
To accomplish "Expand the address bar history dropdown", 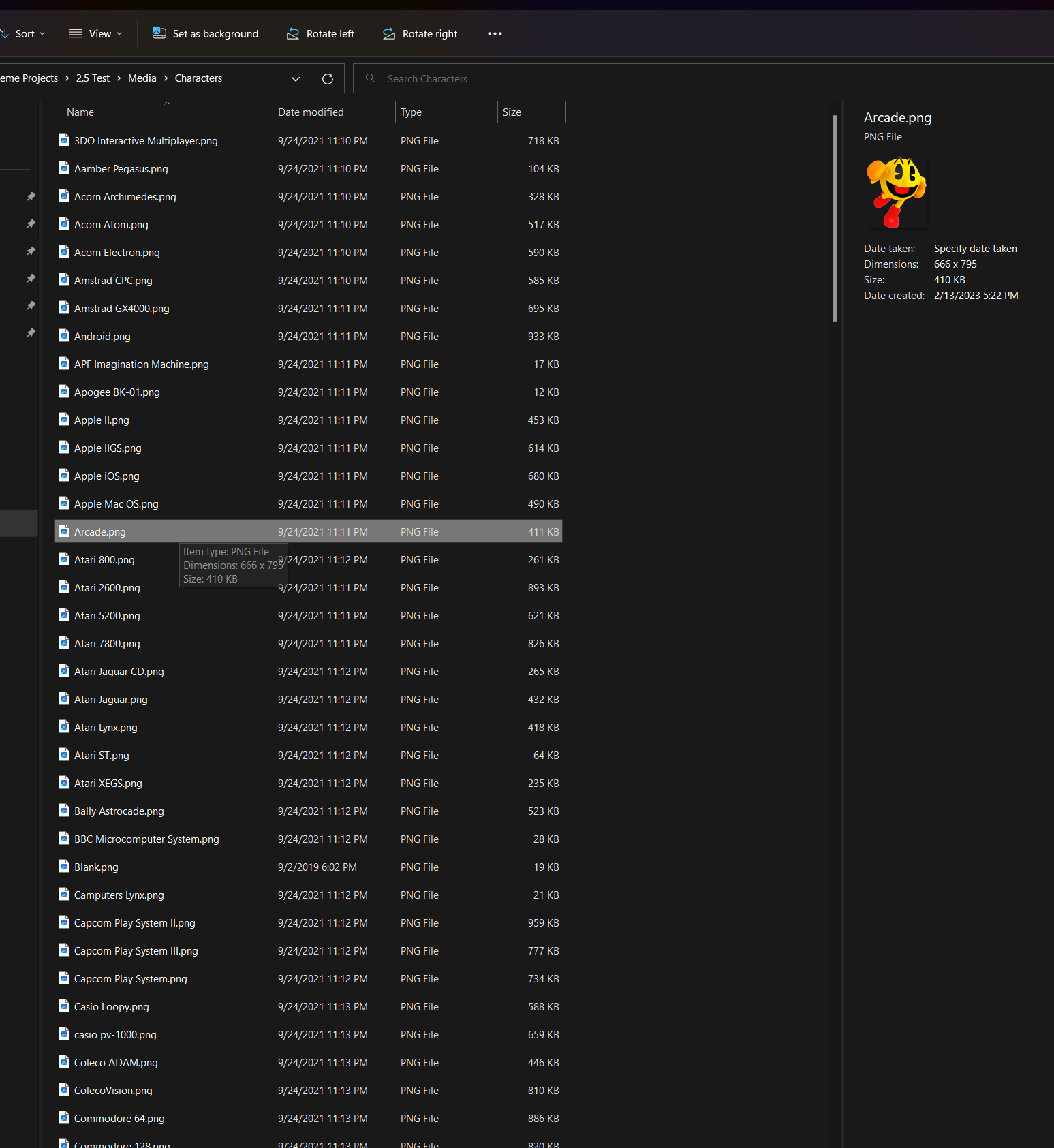I will tap(296, 78).
